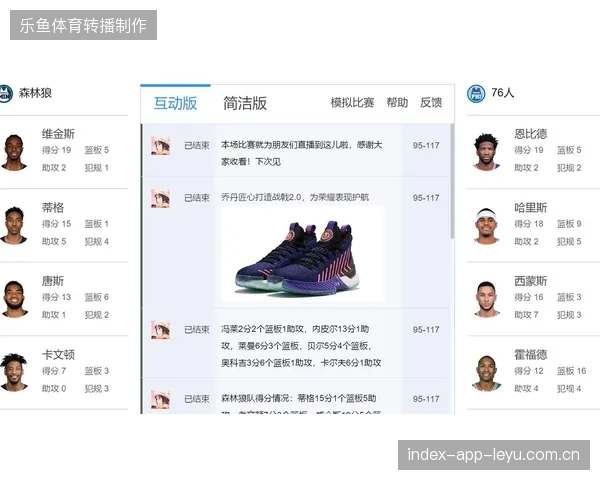Open 蒂格 player portrait

tap(14, 225)
